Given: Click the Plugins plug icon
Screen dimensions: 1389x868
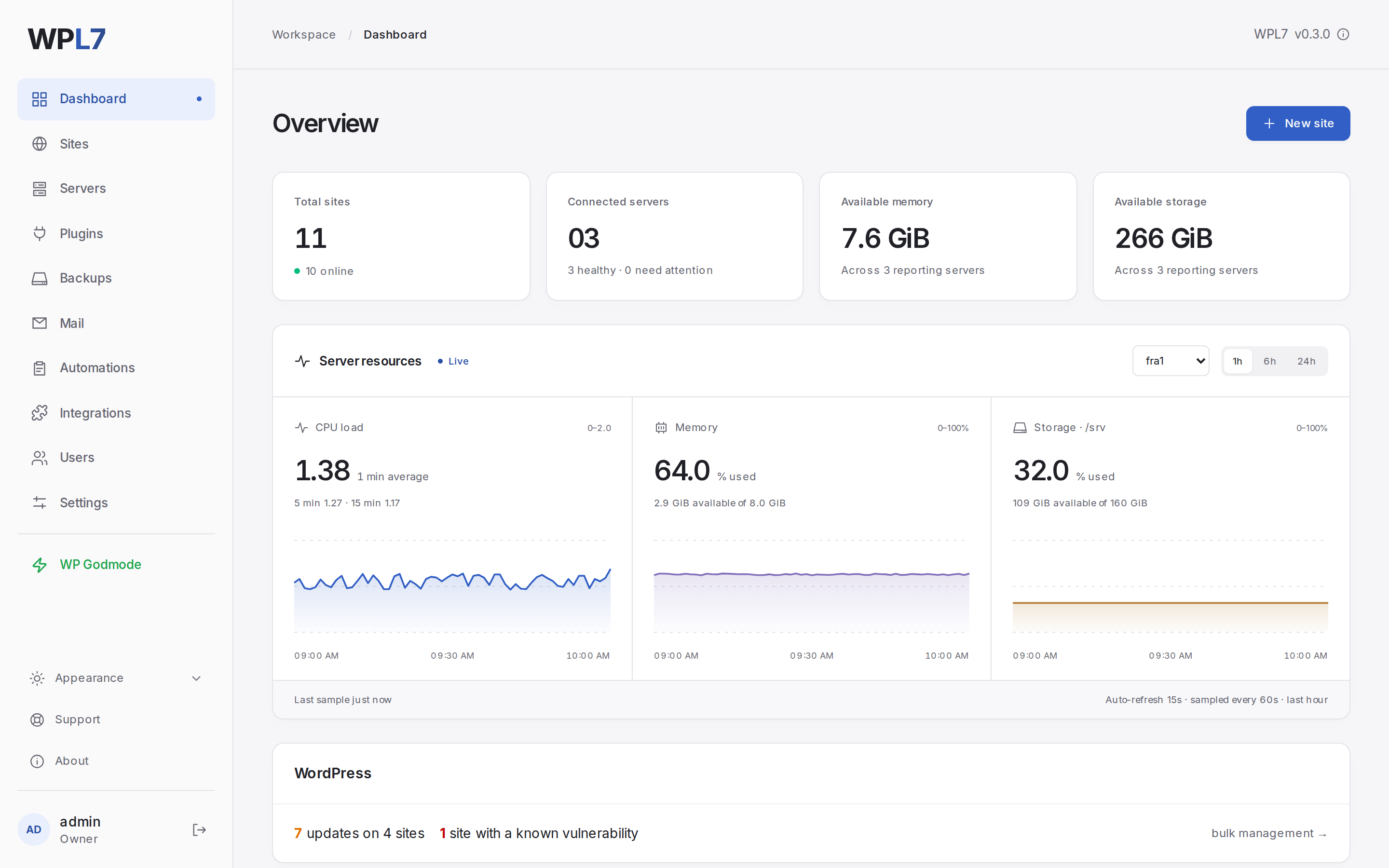Looking at the screenshot, I should click(x=39, y=234).
